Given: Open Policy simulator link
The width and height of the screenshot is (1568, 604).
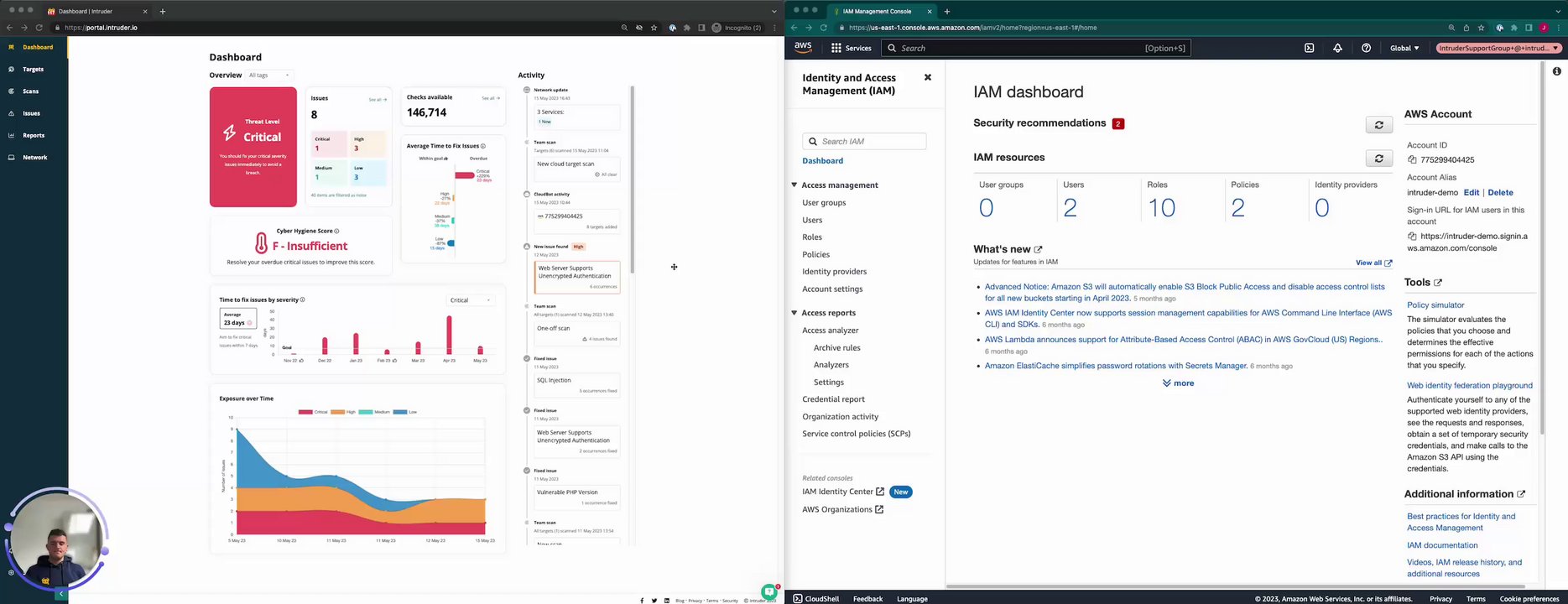Looking at the screenshot, I should coord(1435,305).
